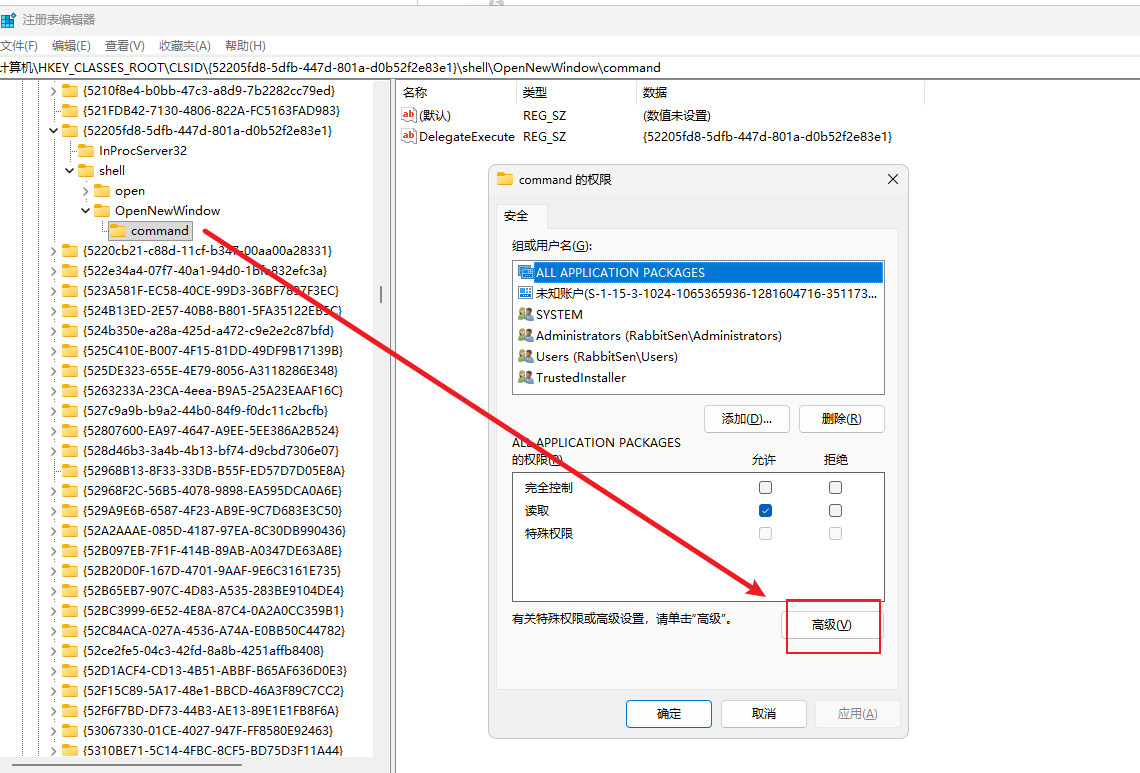Collapse the shell key
Image resolution: width=1140 pixels, height=773 pixels.
click(69, 171)
